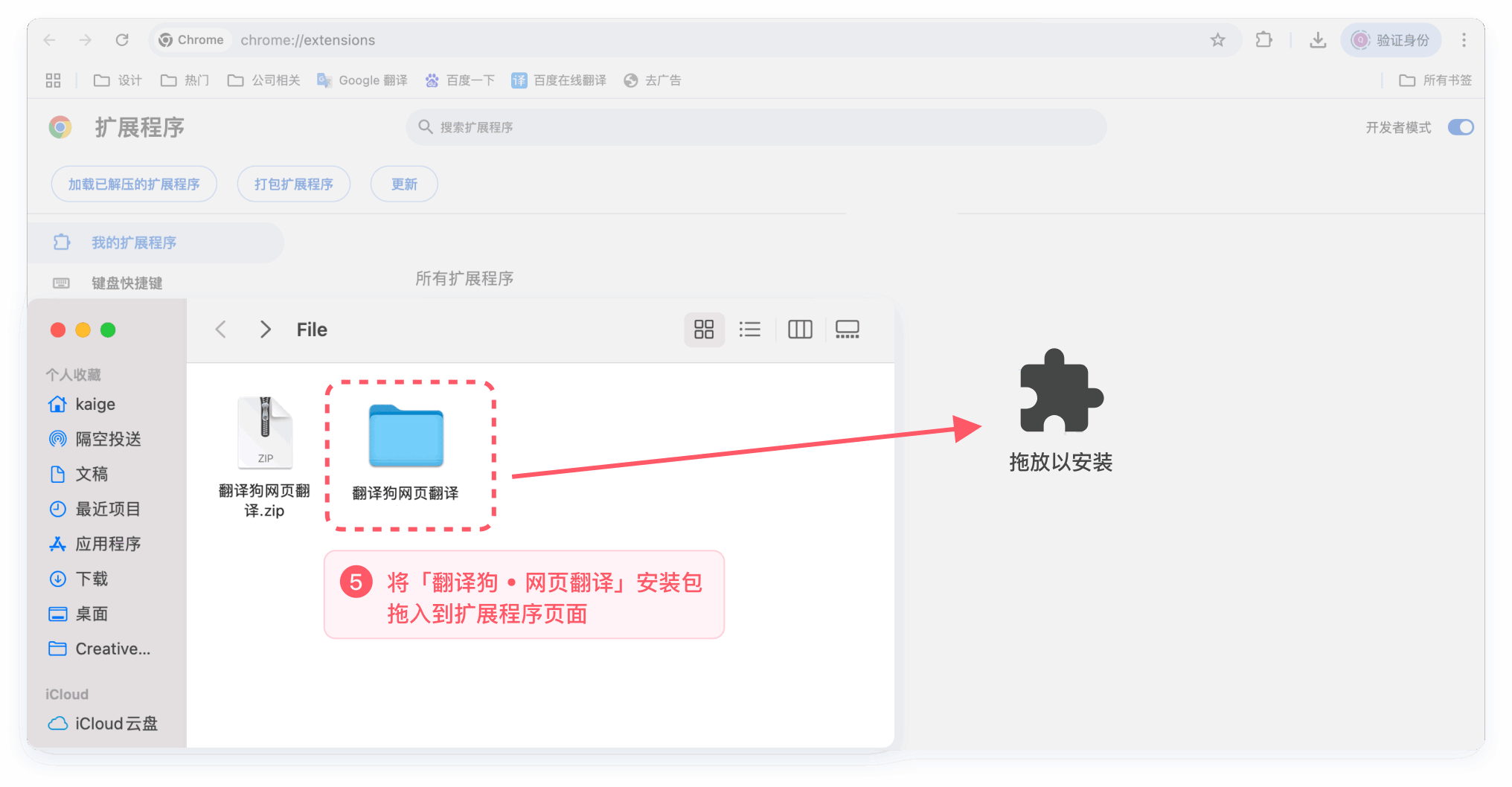Screen dimensions: 1512x787
Task: Click the Pack extension button
Action: pyautogui.click(x=293, y=184)
